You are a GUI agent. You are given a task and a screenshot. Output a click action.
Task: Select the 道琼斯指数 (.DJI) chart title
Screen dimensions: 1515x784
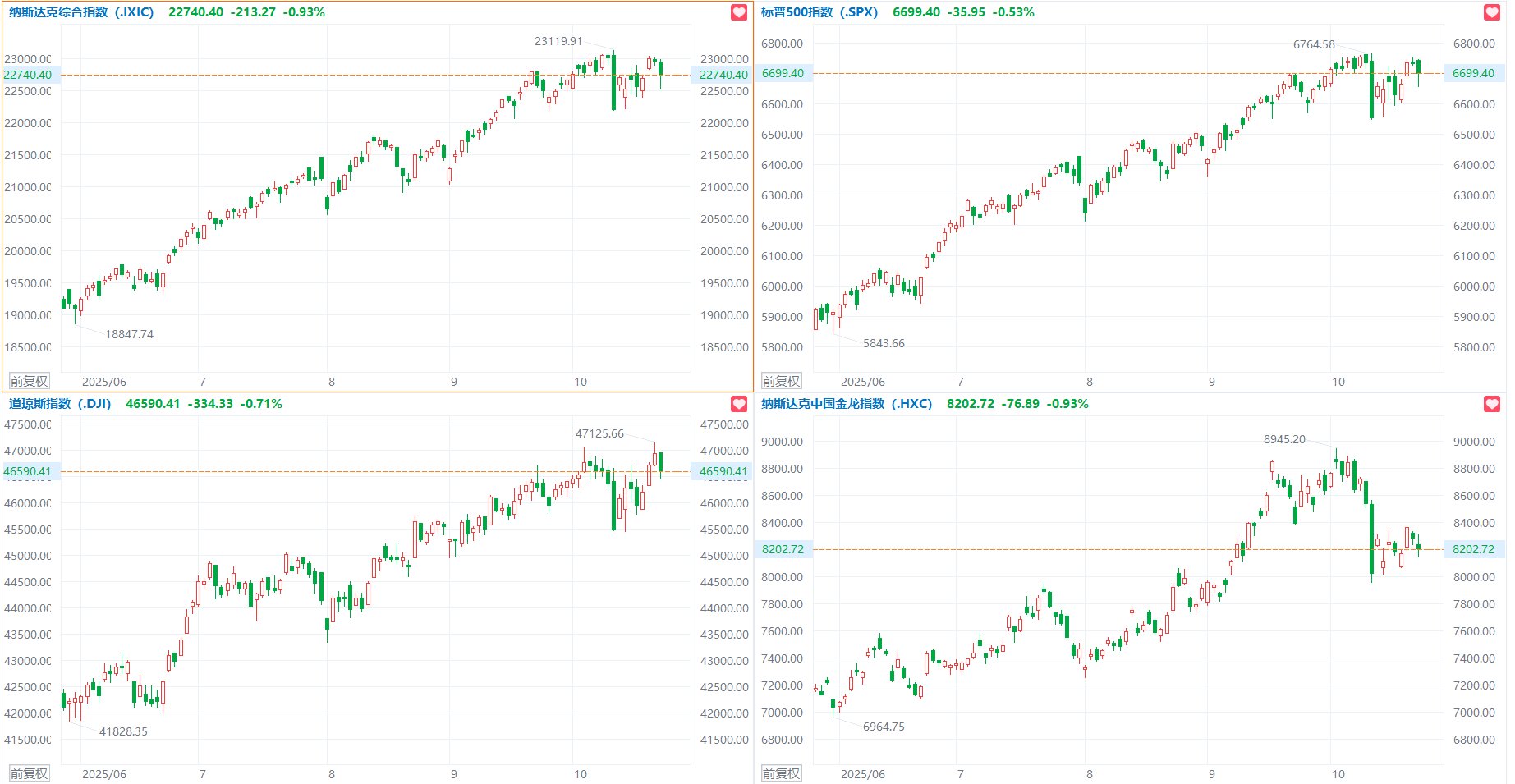60,404
